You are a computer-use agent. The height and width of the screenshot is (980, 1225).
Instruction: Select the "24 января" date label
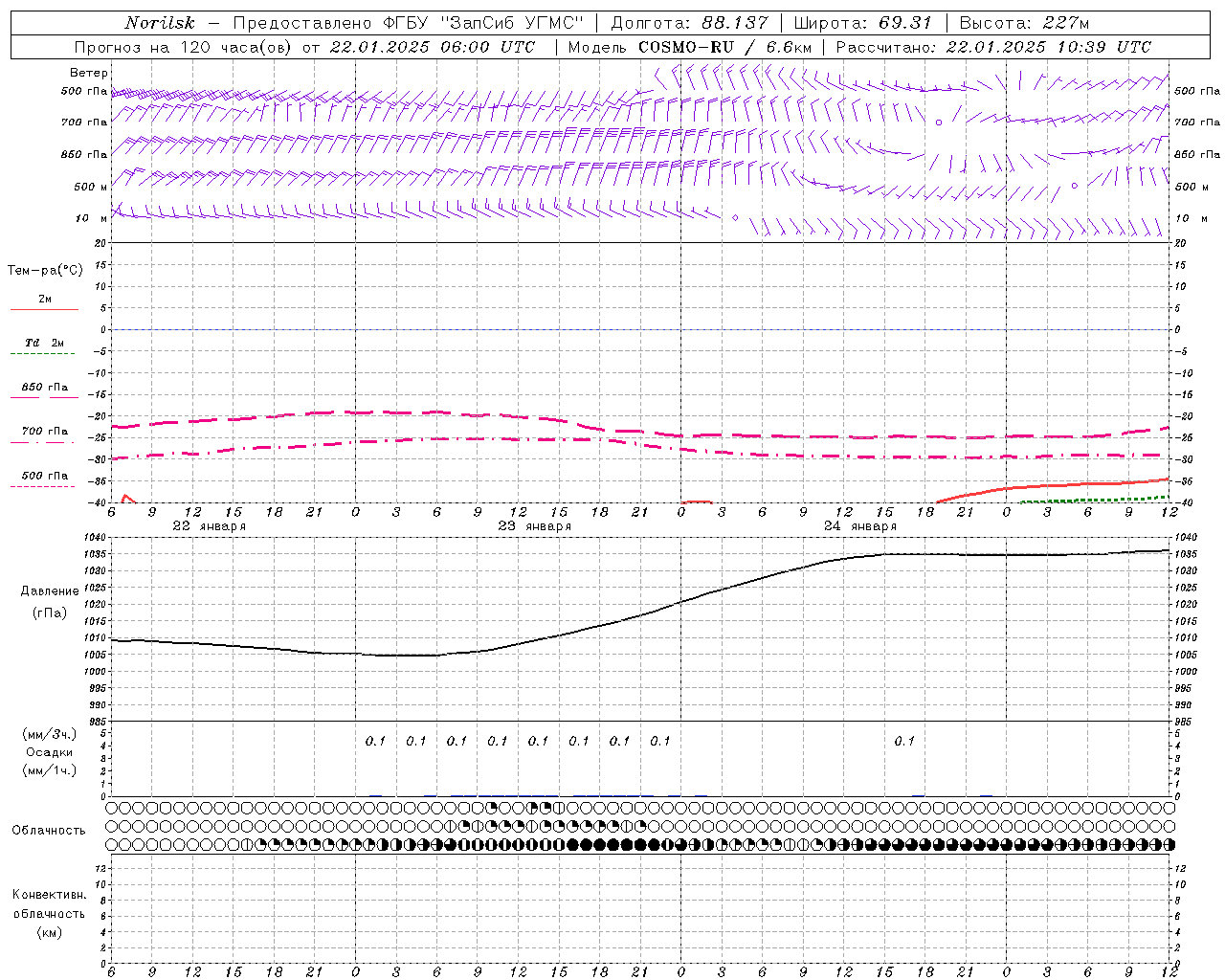click(859, 526)
